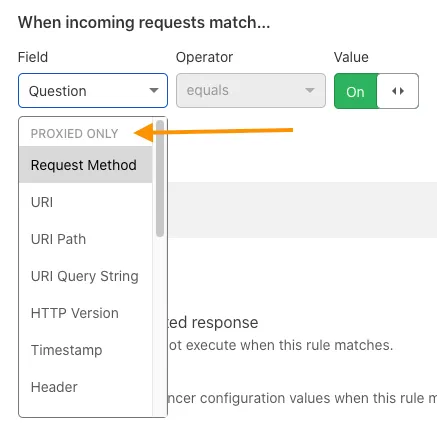Click the arrows handle on Value toggle

[x=398, y=91]
